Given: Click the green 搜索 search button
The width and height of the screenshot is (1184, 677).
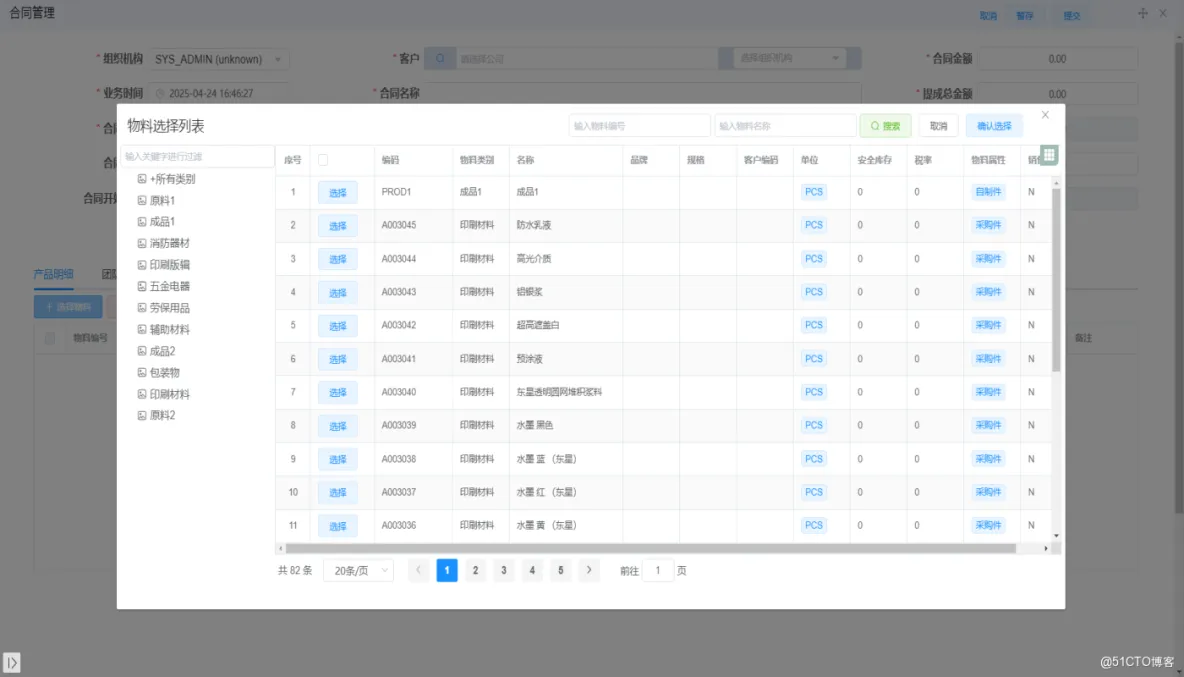Looking at the screenshot, I should 885,126.
